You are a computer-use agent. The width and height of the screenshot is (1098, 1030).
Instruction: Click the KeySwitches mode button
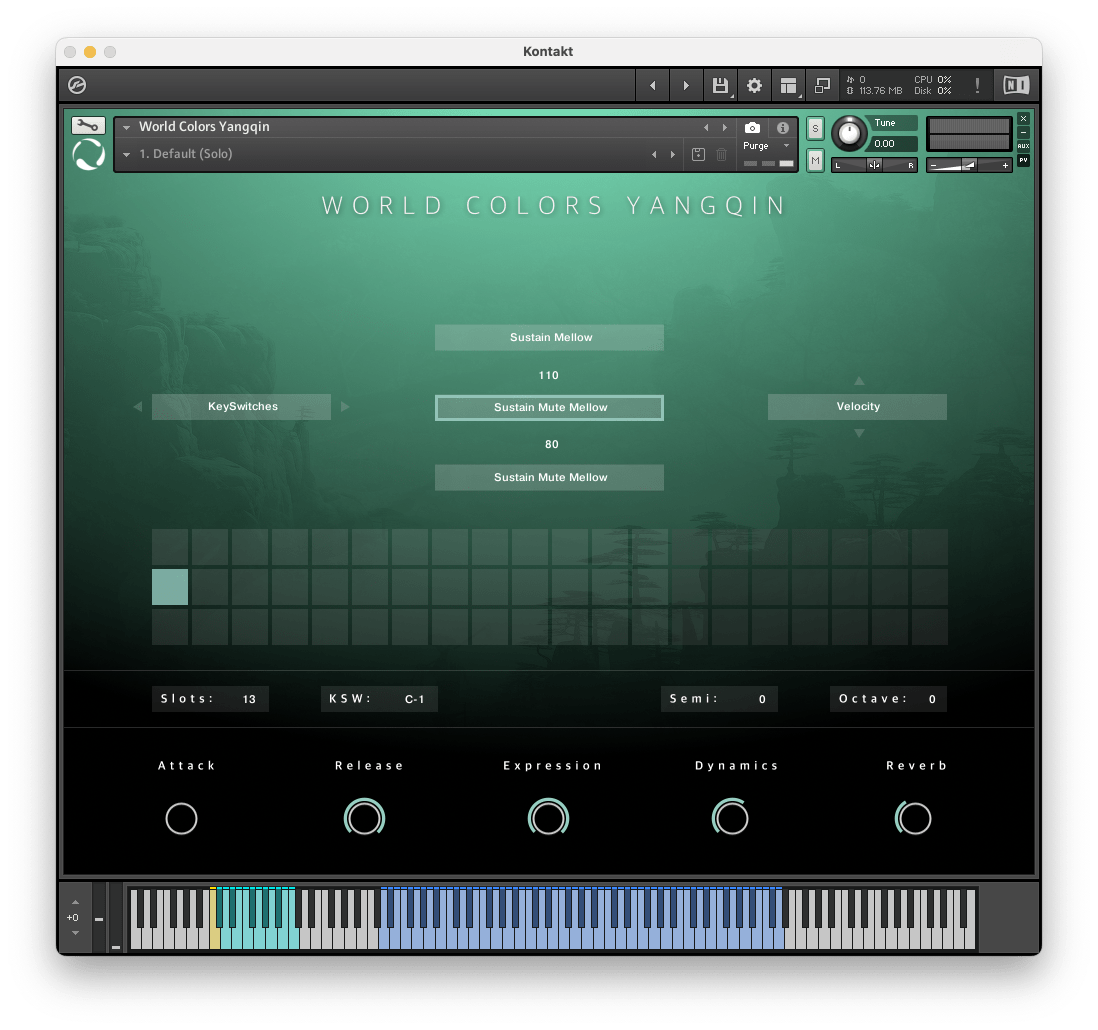point(242,407)
